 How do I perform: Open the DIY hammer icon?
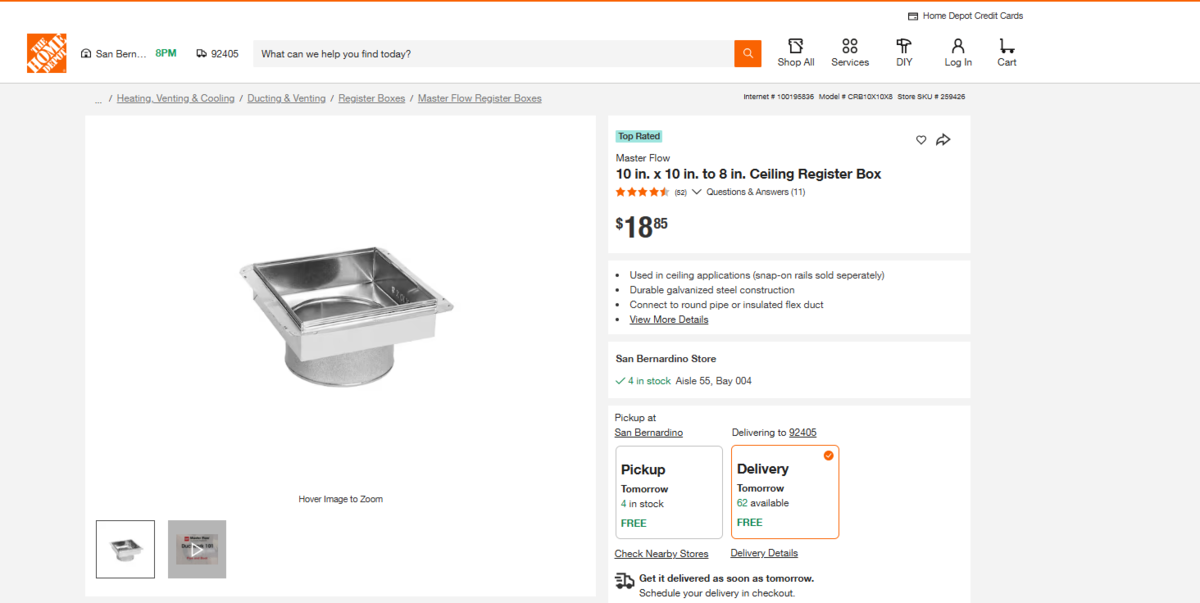tap(904, 46)
